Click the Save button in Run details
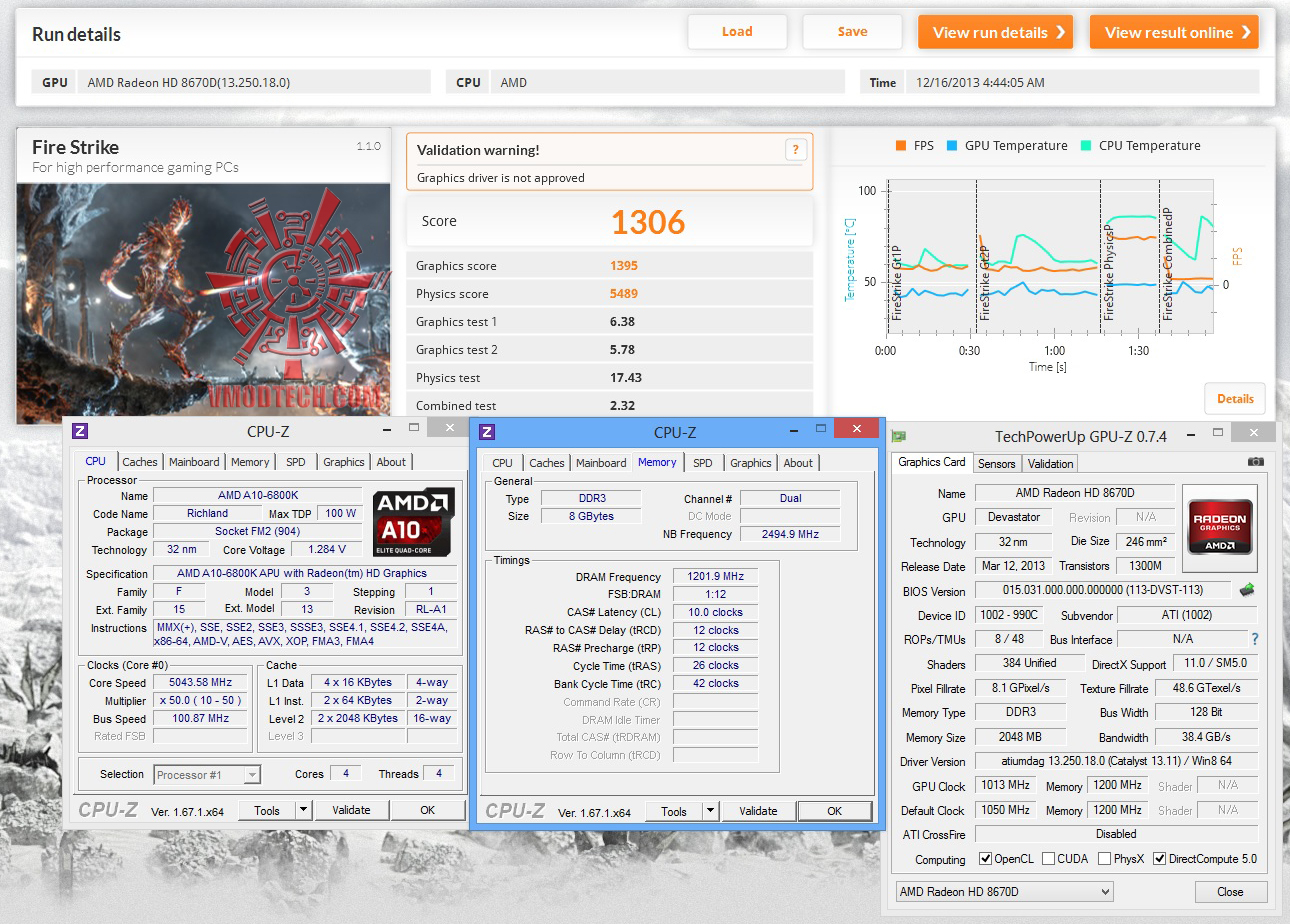Screen dimensions: 1290x924 (852, 32)
